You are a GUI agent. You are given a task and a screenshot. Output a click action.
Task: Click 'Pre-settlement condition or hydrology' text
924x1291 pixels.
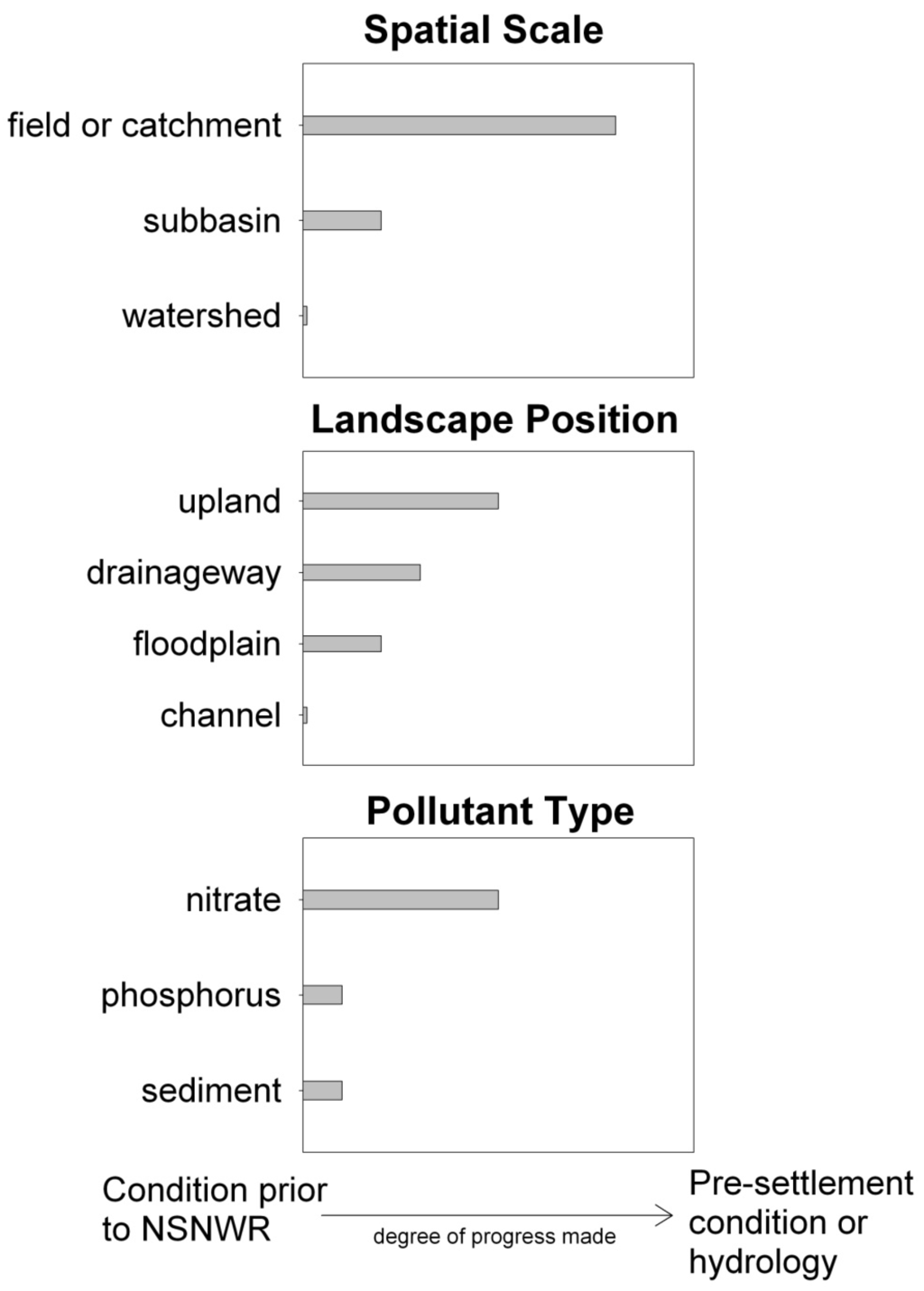(x=800, y=1222)
